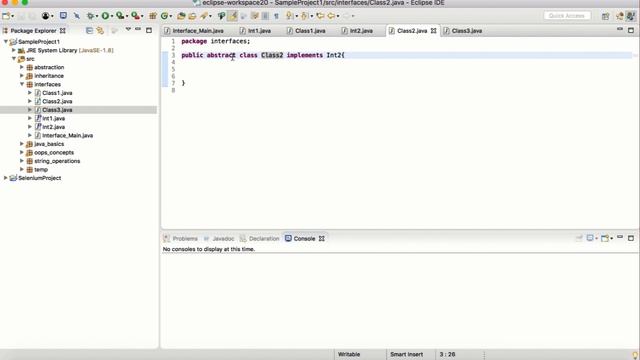Click the Previous Annotation toolbar icon
This screenshot has width=640, height=360.
click(x=304, y=16)
